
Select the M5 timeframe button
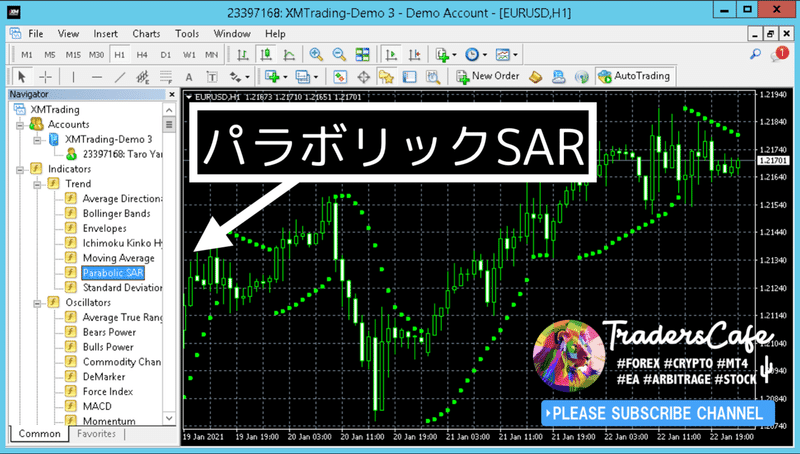pyautogui.click(x=49, y=55)
